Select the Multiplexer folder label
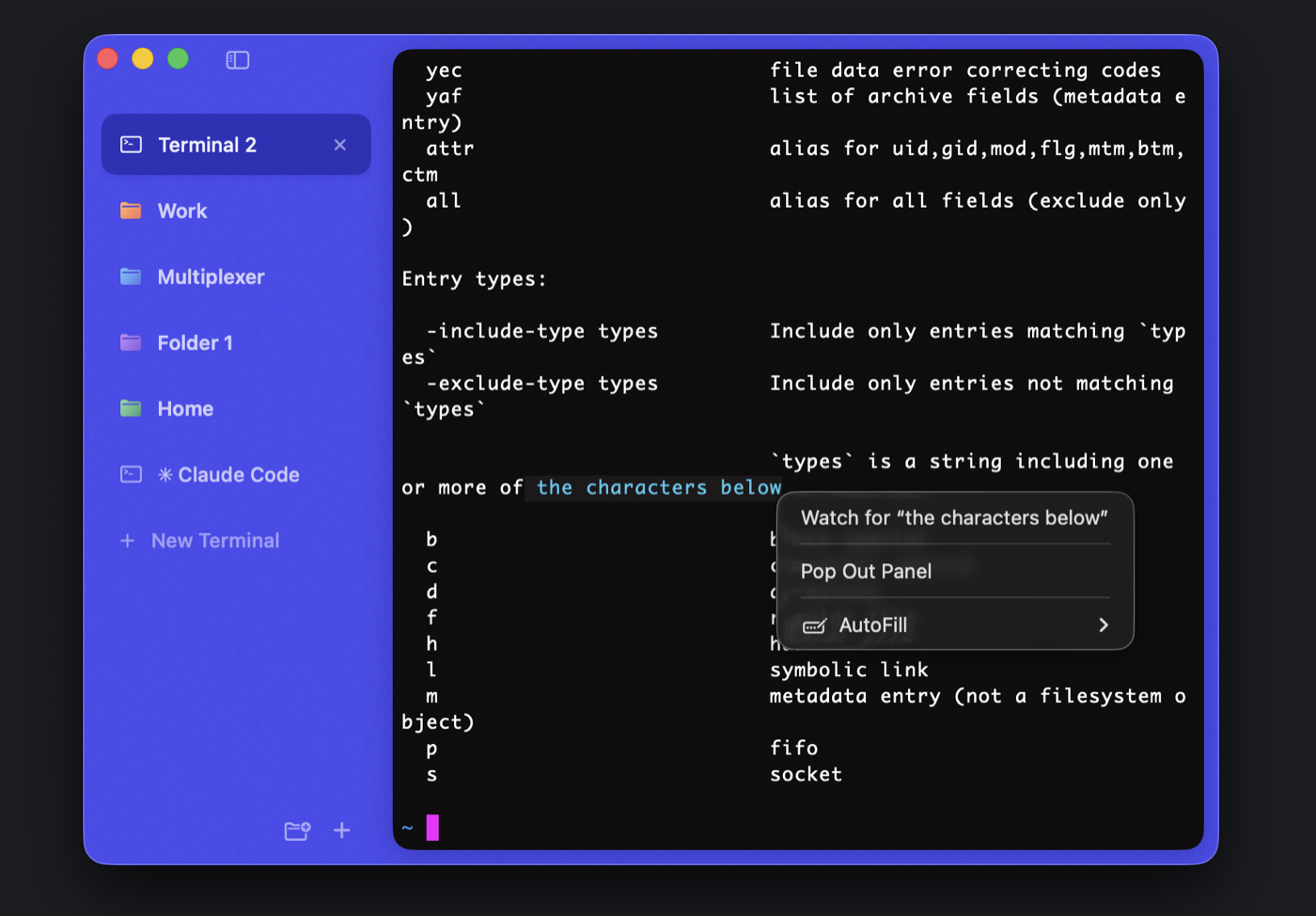The width and height of the screenshot is (1316, 916). coord(211,276)
